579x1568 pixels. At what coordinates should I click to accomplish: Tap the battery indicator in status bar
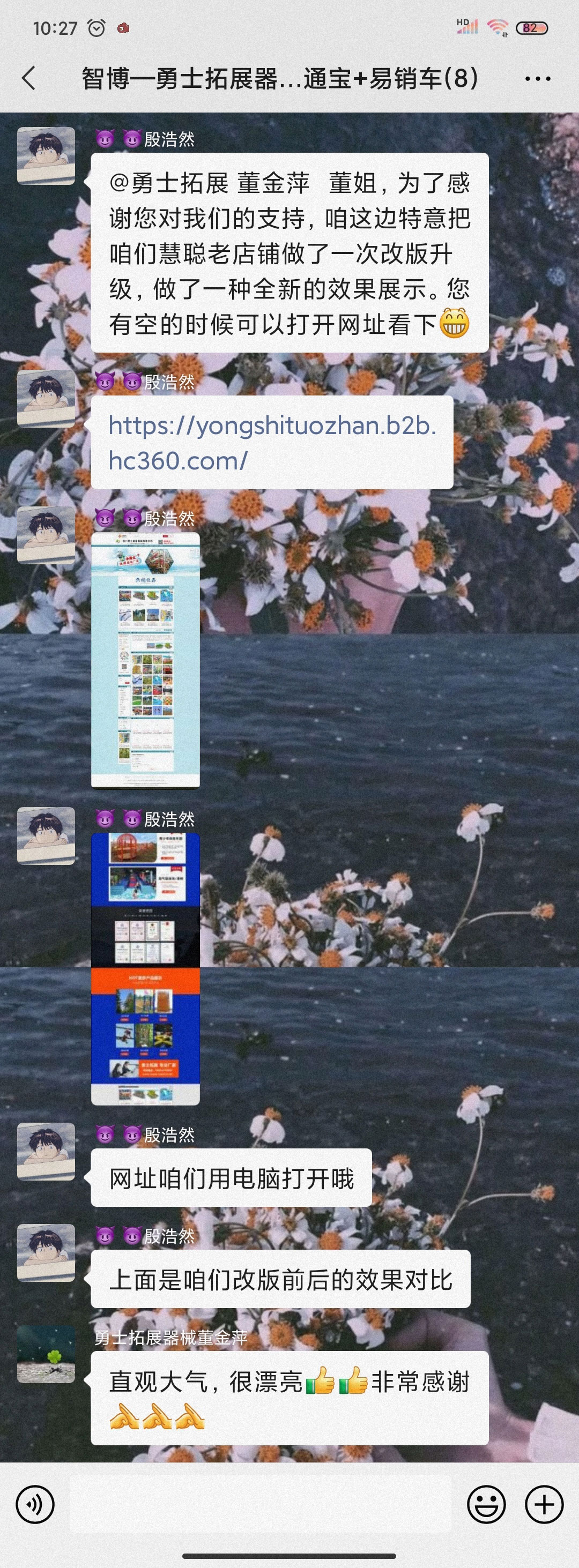tap(531, 28)
